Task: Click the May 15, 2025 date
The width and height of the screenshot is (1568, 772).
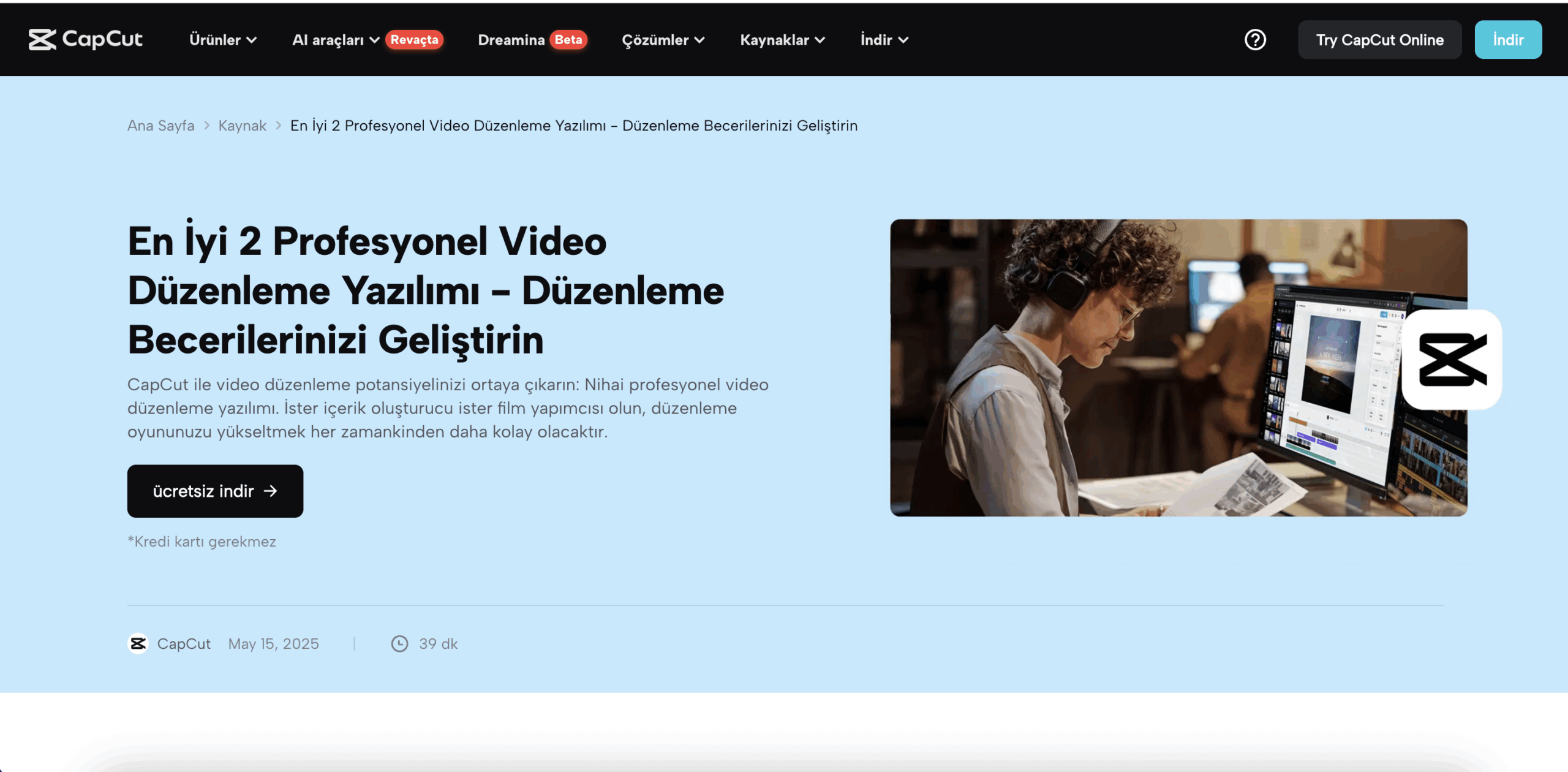Action: pyautogui.click(x=273, y=643)
